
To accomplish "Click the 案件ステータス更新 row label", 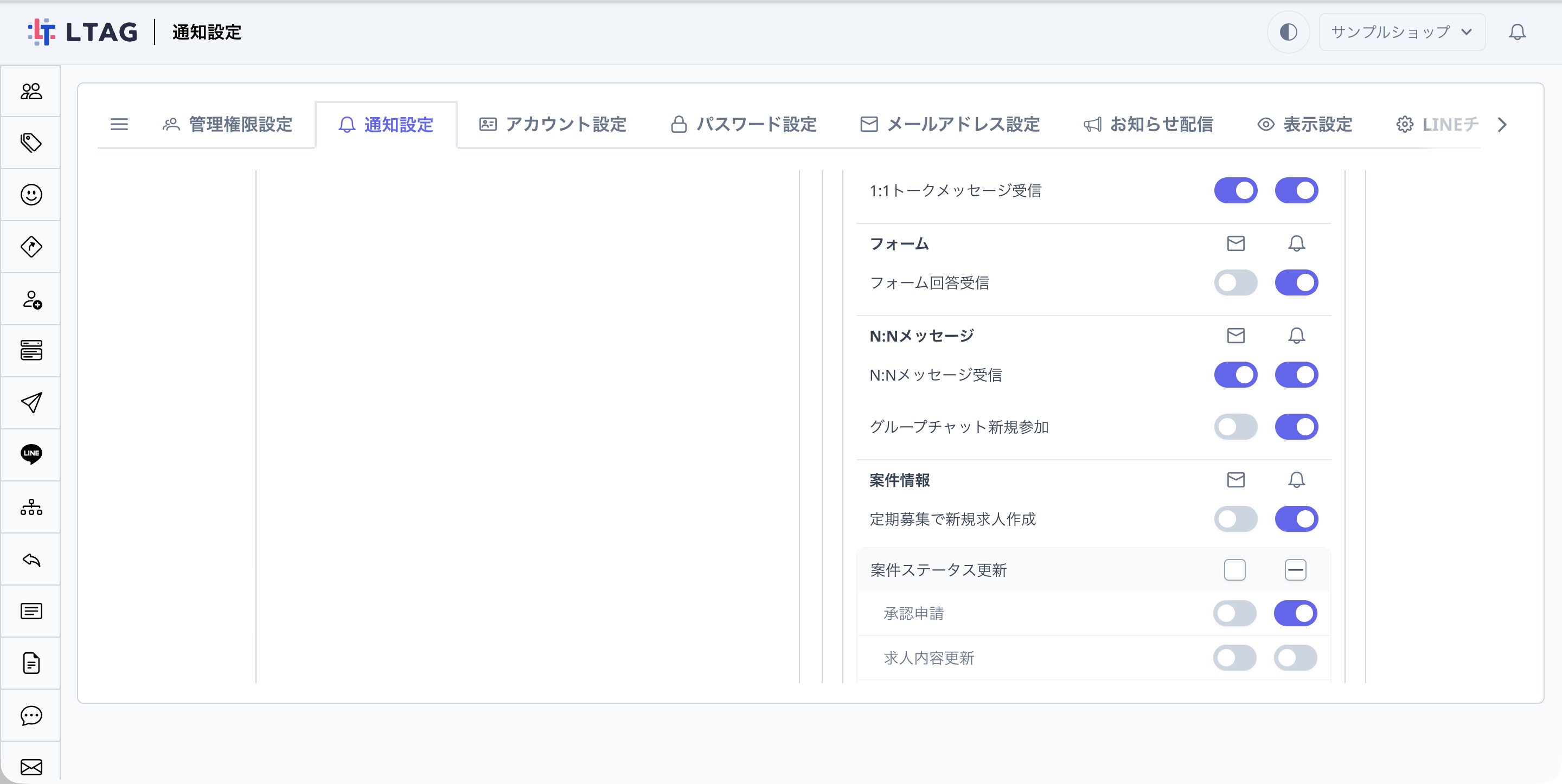I will click(x=938, y=570).
